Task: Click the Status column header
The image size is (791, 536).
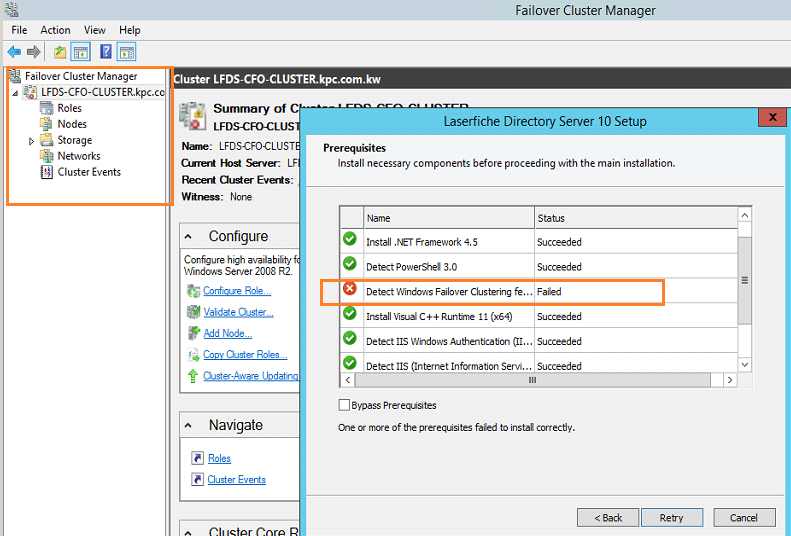Action: click(x=636, y=218)
